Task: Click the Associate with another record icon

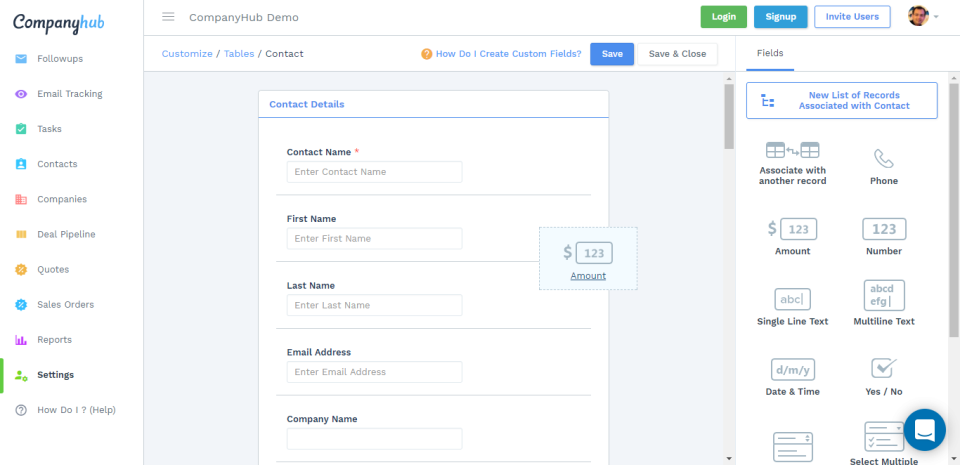Action: (792, 150)
